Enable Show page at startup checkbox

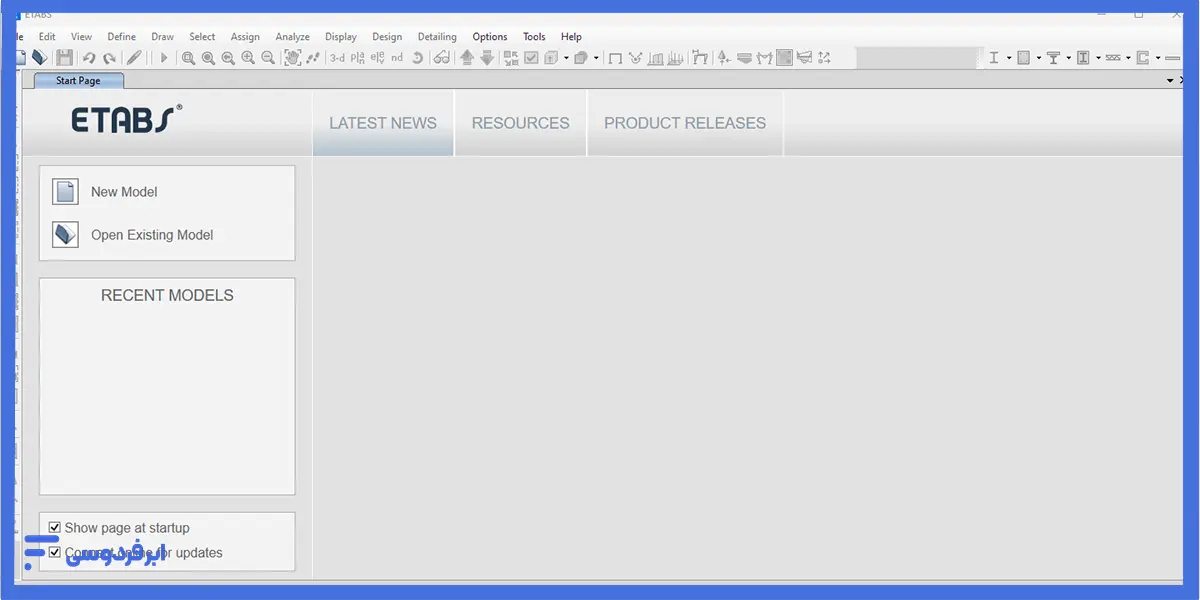(x=55, y=527)
